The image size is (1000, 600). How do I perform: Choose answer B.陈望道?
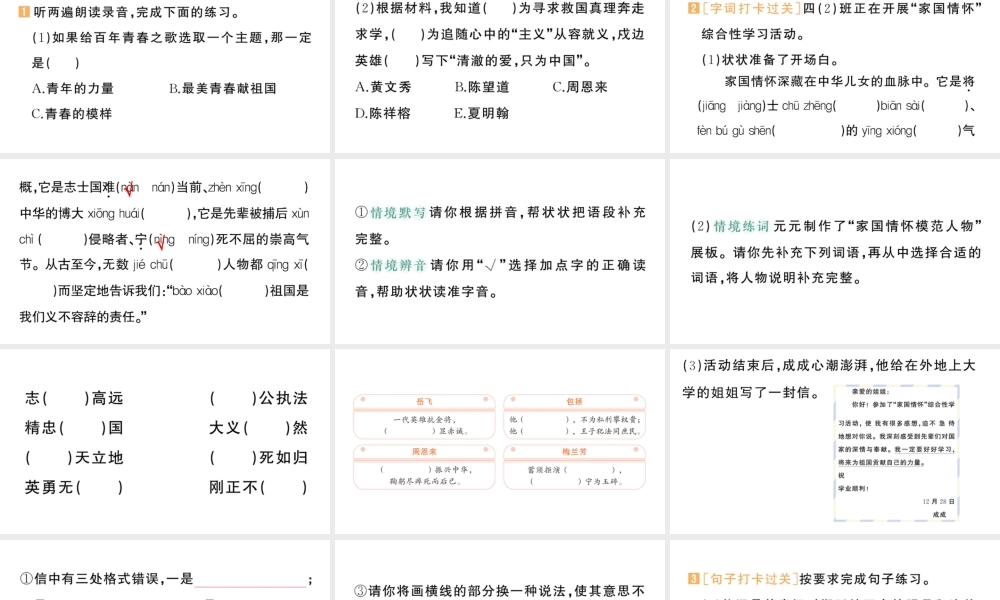pos(482,87)
